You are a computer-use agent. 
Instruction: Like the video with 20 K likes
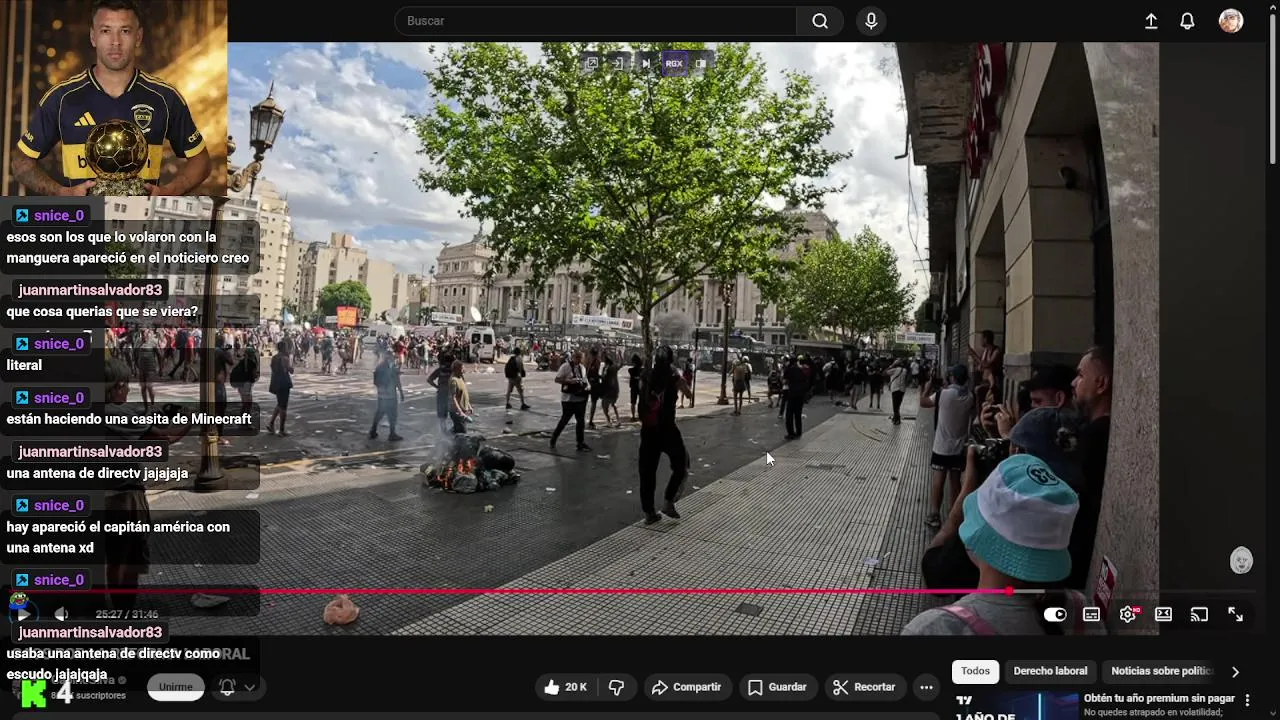[x=565, y=687]
